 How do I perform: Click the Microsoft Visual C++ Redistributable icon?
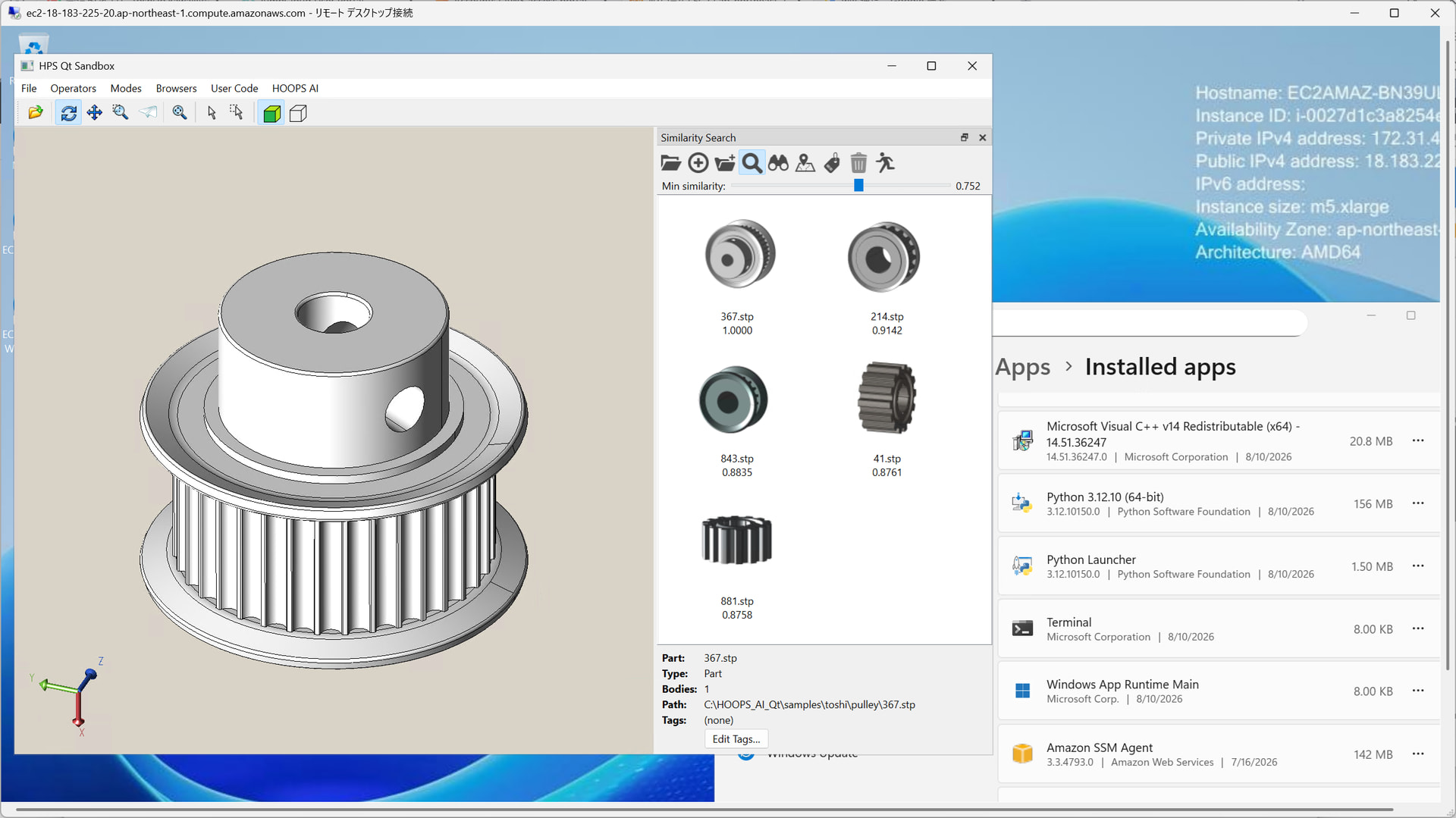pyautogui.click(x=1022, y=440)
